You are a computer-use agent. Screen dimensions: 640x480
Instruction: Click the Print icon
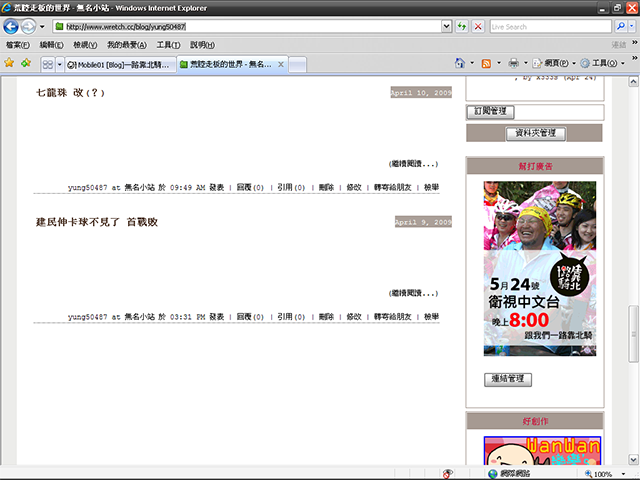pos(513,63)
